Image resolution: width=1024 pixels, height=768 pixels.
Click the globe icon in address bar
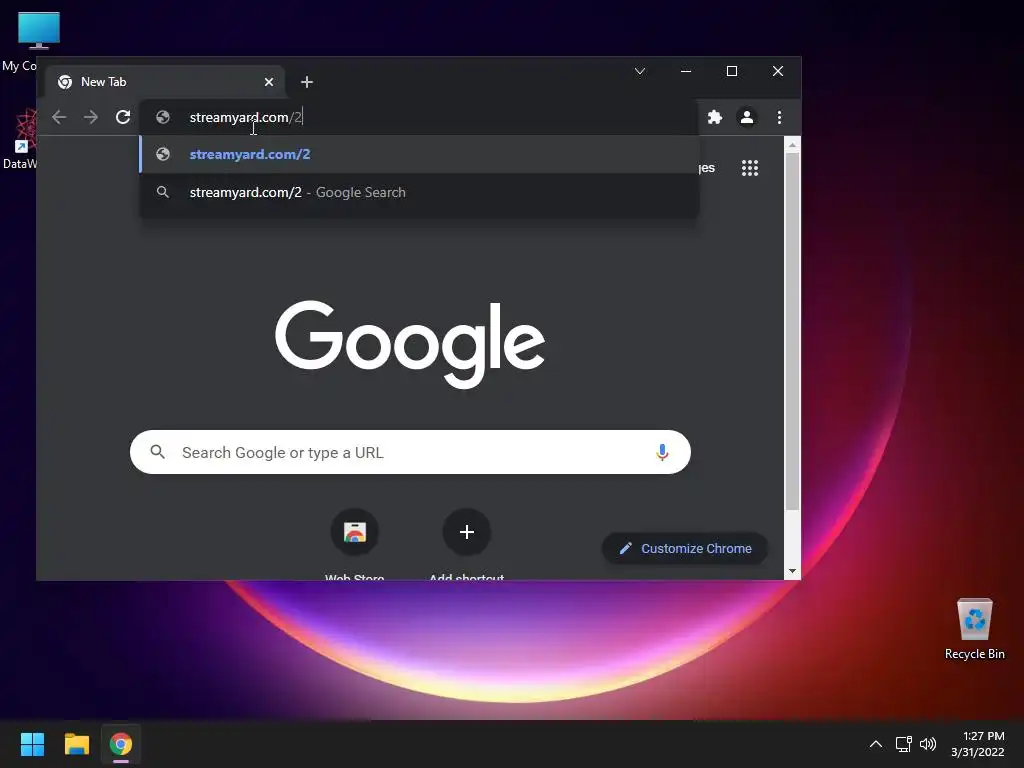click(x=163, y=117)
